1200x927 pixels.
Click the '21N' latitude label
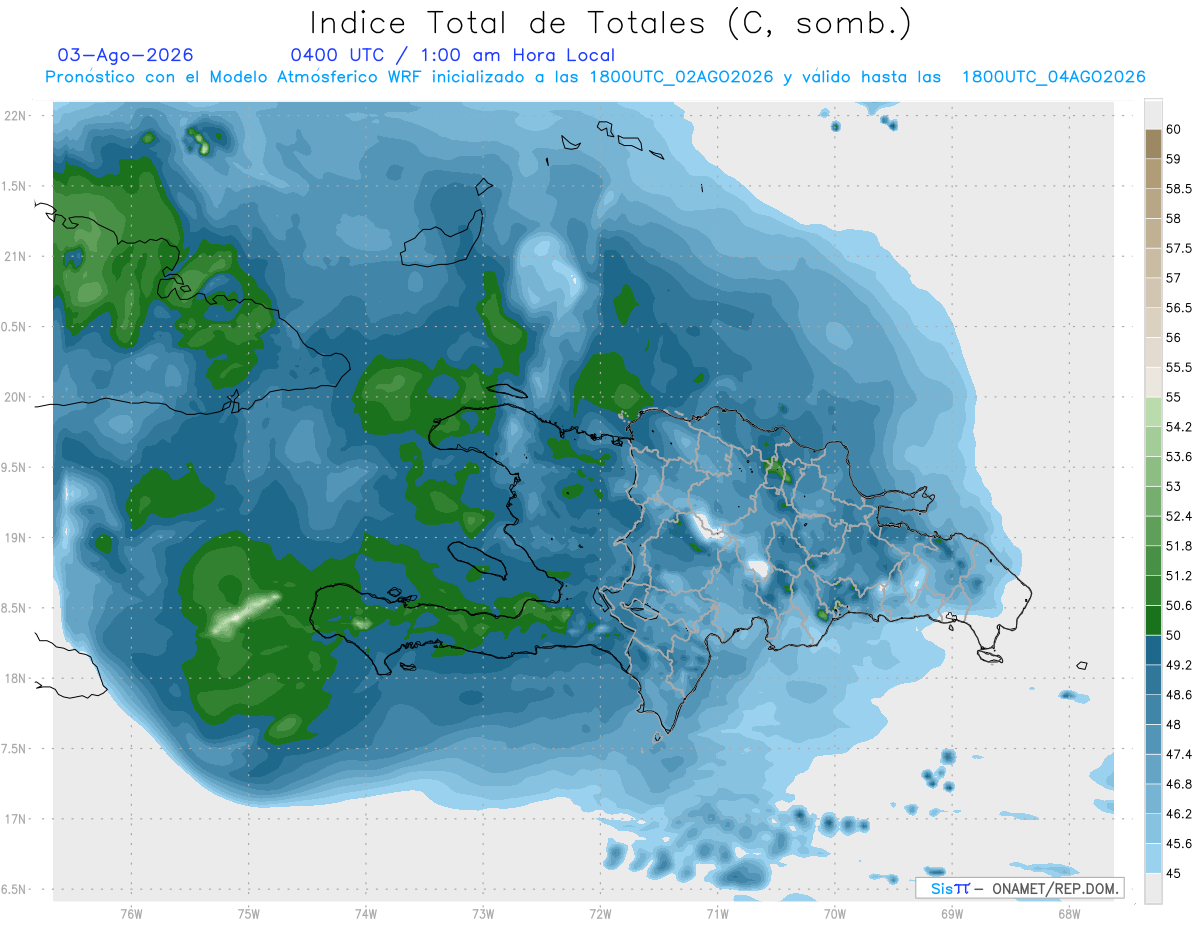point(15,256)
